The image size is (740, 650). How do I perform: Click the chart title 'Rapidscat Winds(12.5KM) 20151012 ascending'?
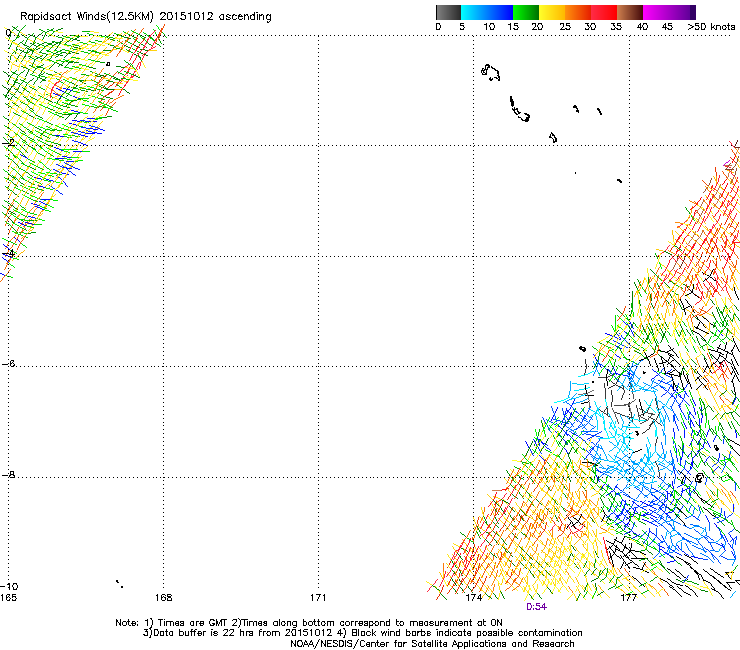(146, 17)
